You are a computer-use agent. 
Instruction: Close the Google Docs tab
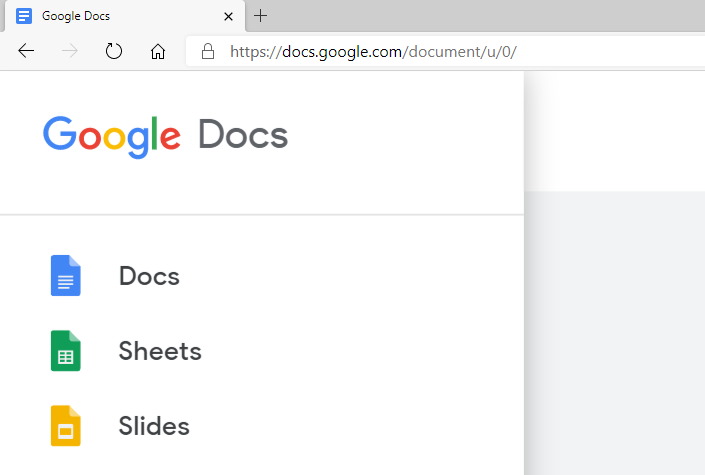coord(229,16)
